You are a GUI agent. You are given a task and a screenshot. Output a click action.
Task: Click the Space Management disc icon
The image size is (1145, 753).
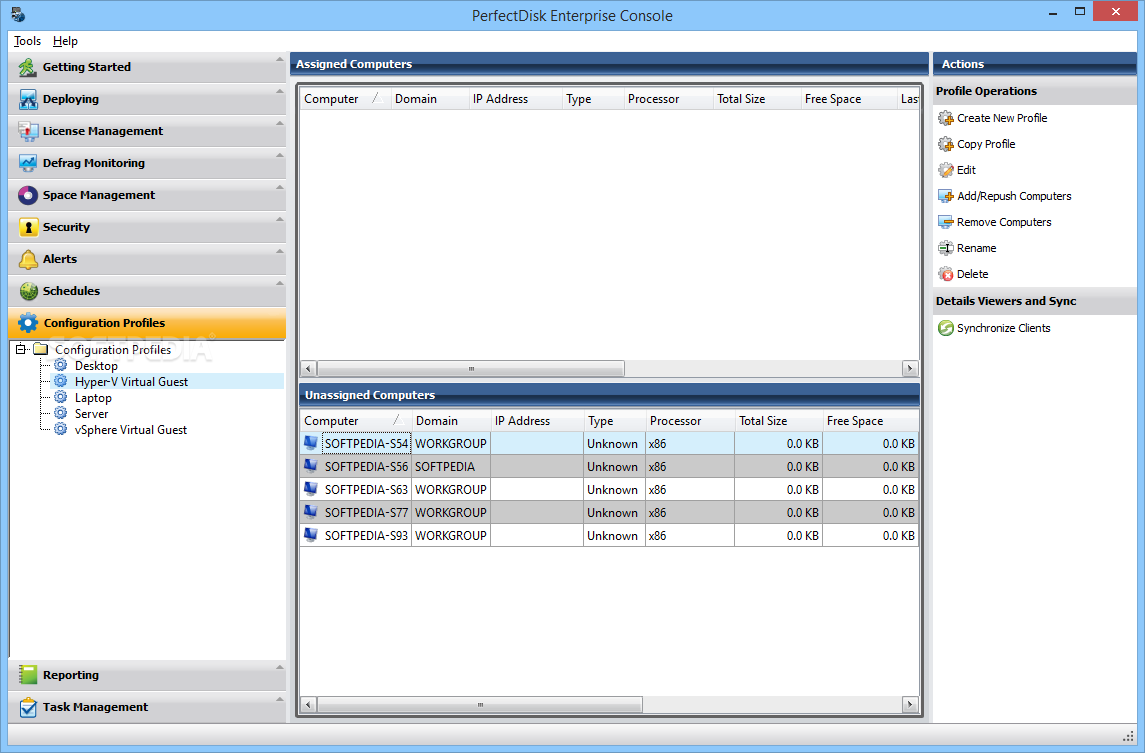click(x=28, y=195)
